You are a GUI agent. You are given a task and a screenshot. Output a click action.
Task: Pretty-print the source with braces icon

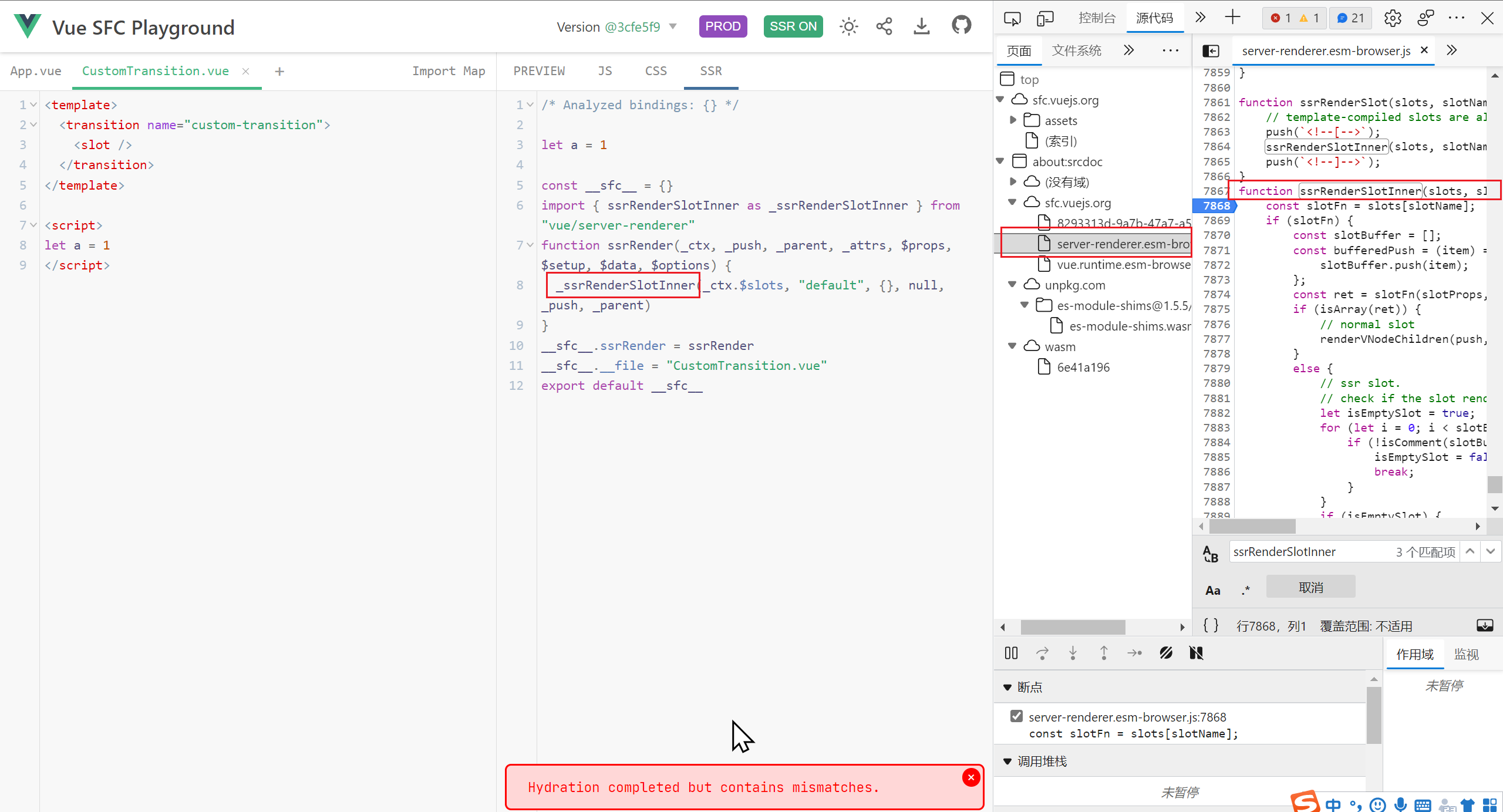tap(1211, 625)
